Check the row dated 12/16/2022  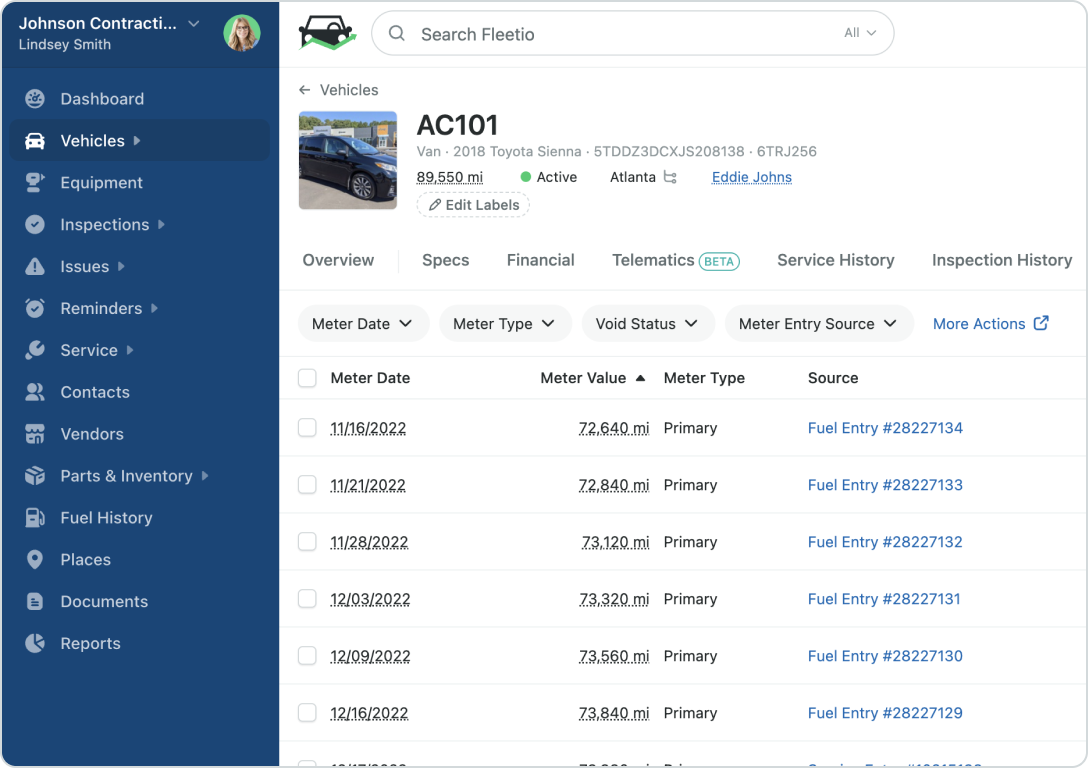point(307,712)
